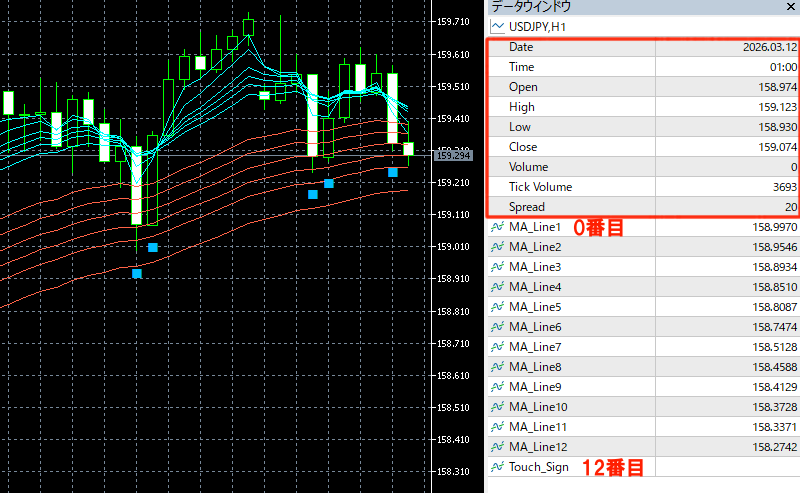Screen dimensions: 800x493
Task: Click the indicator icon beside MA_Line6
Action: pyautogui.click(x=497, y=327)
